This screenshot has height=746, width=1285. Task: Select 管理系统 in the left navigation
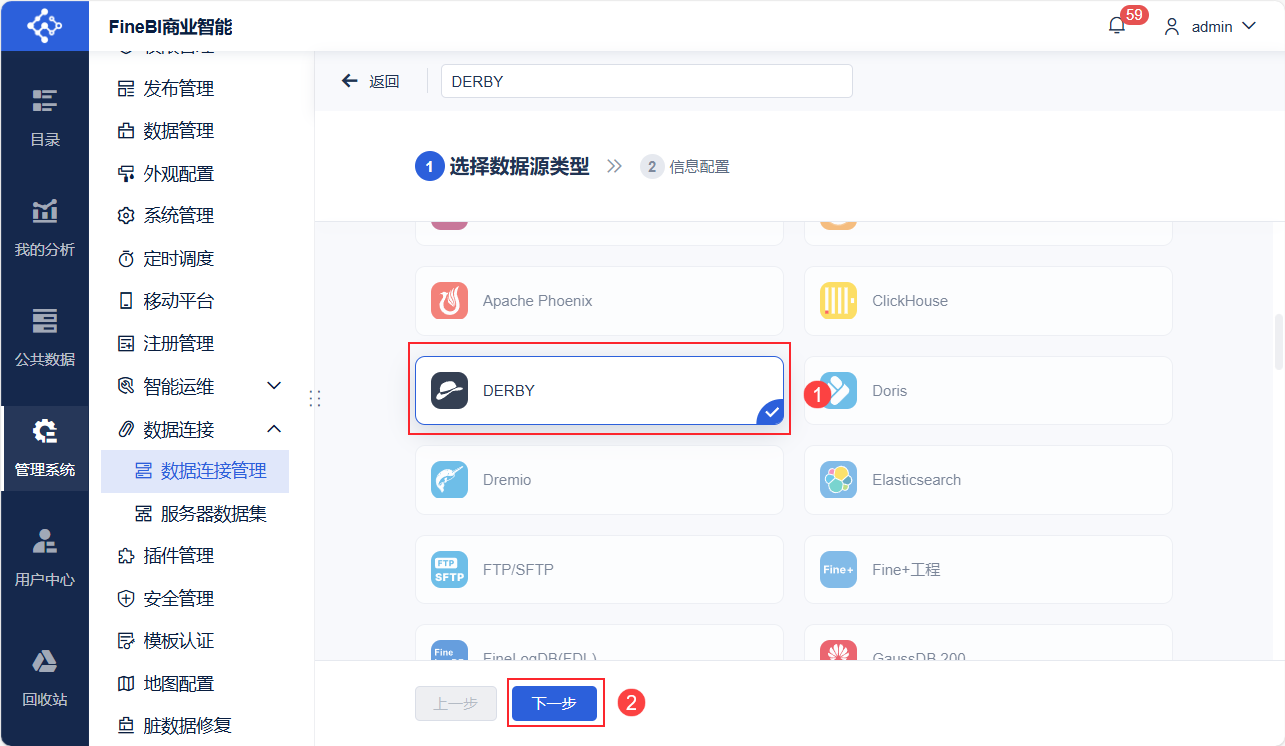(44, 448)
